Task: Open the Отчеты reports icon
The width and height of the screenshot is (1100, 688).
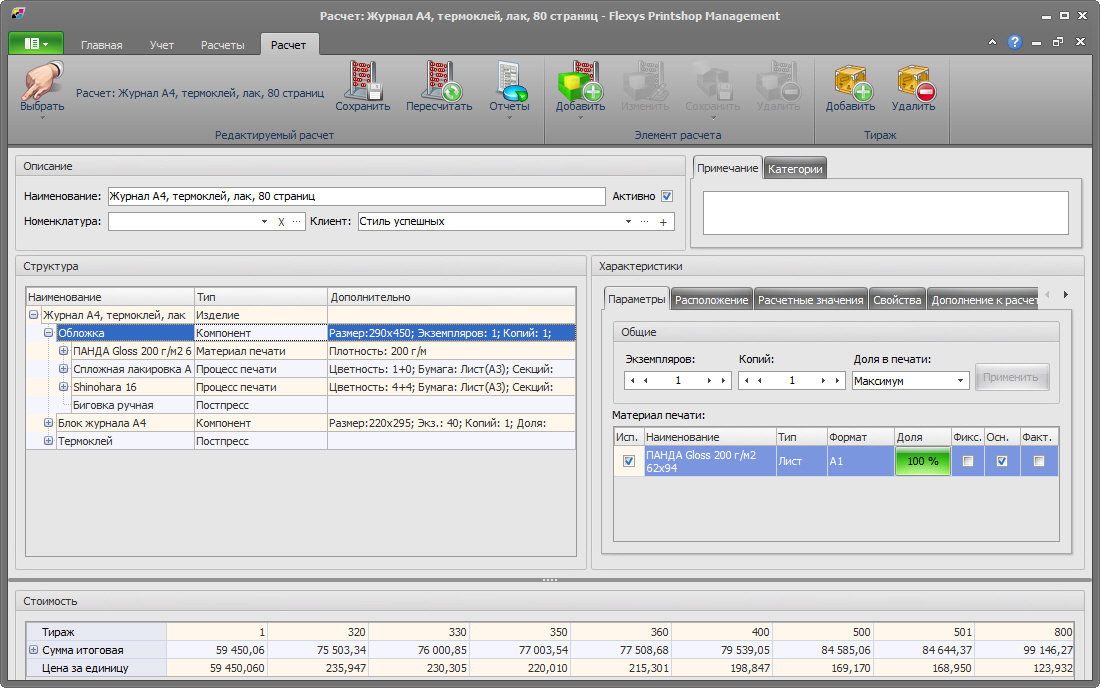Action: [x=509, y=81]
